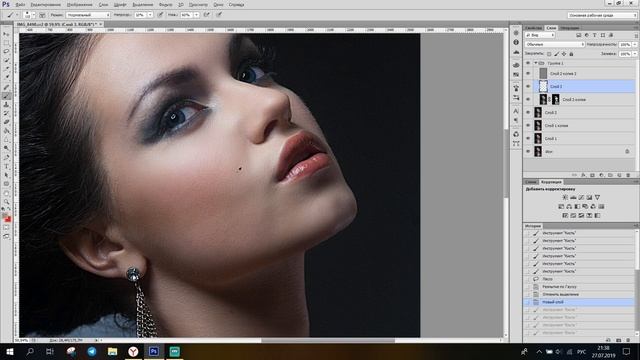
Task: Open brush mode dropdown Нормальный
Action: coord(88,15)
